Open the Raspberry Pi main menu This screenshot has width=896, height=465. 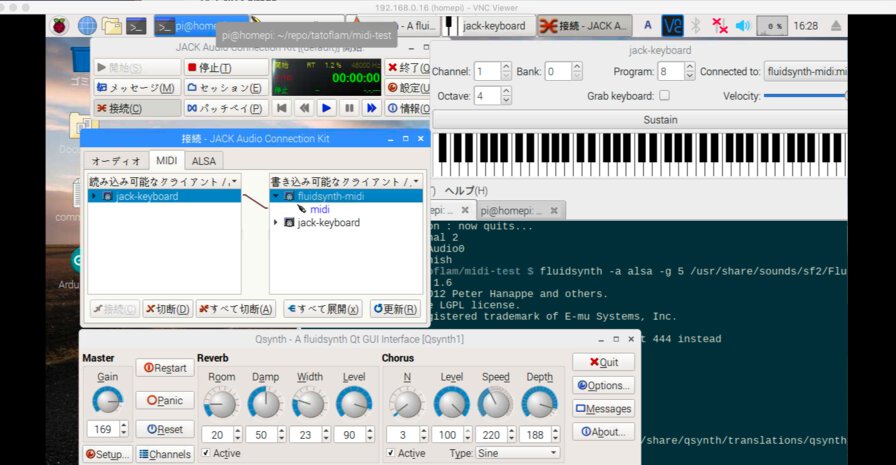point(59,26)
